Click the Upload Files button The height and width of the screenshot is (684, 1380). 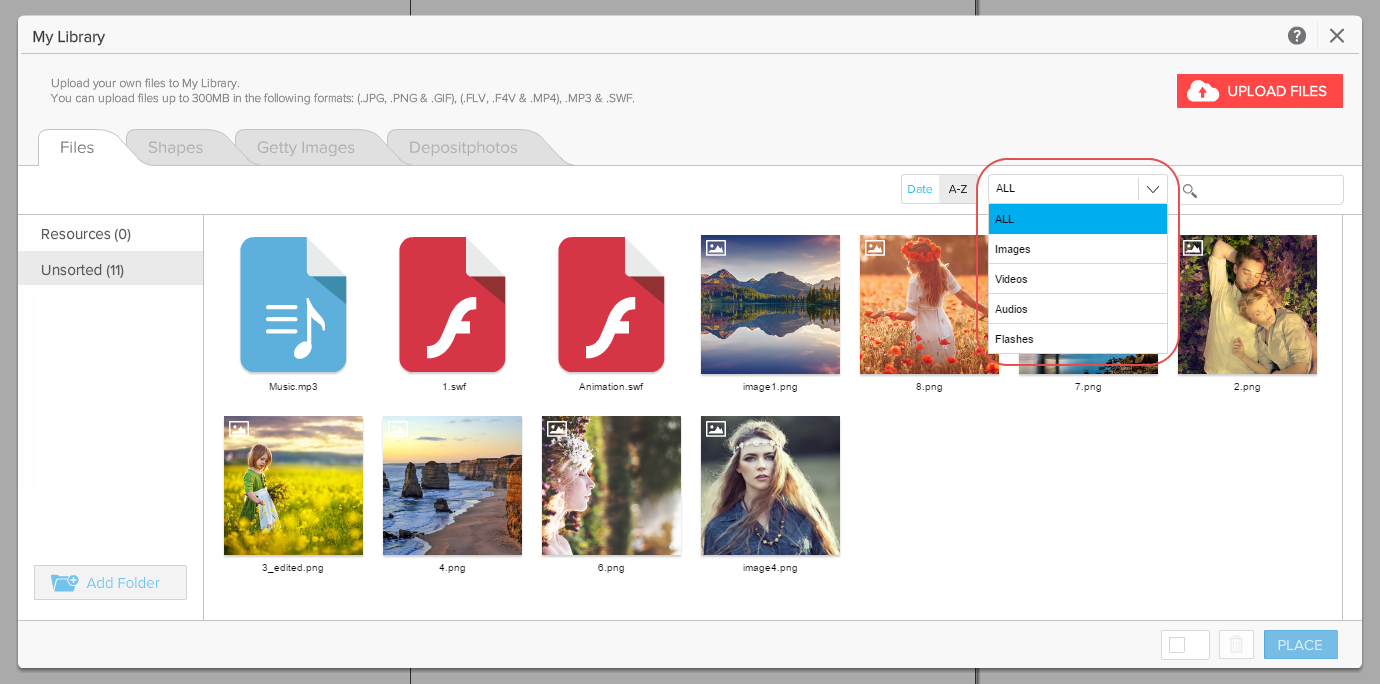[1259, 91]
